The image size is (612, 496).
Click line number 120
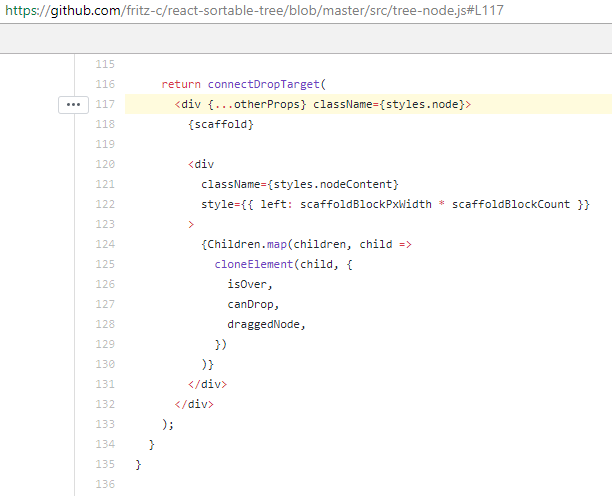click(x=104, y=164)
